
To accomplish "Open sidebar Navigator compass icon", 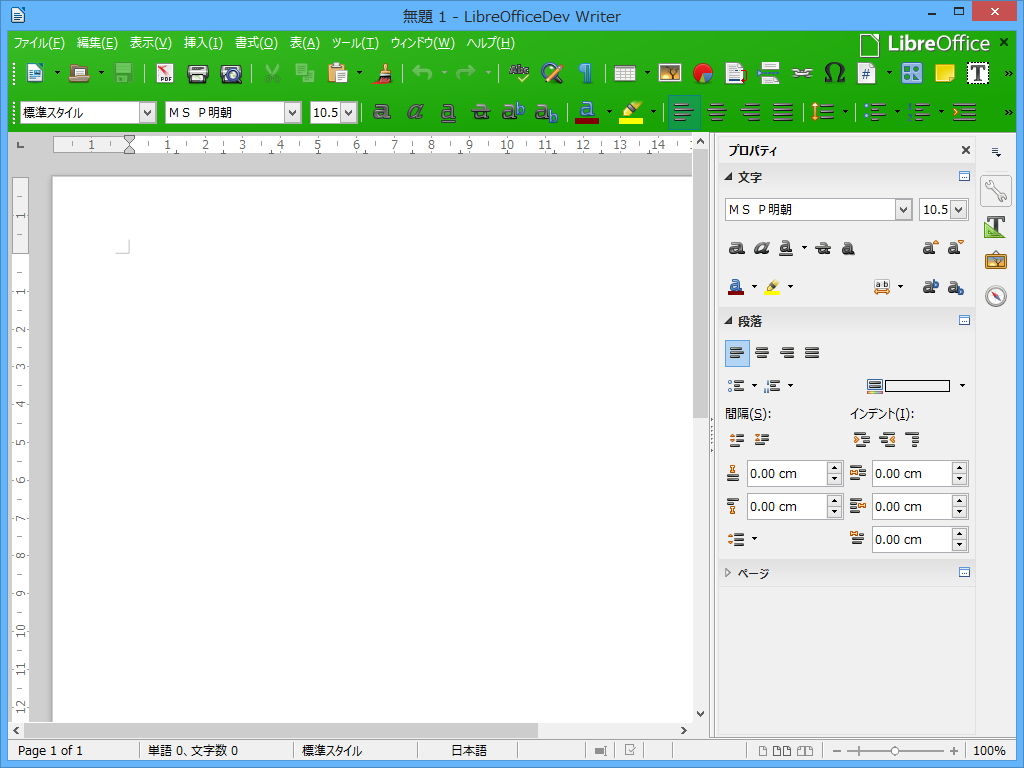I will [995, 296].
